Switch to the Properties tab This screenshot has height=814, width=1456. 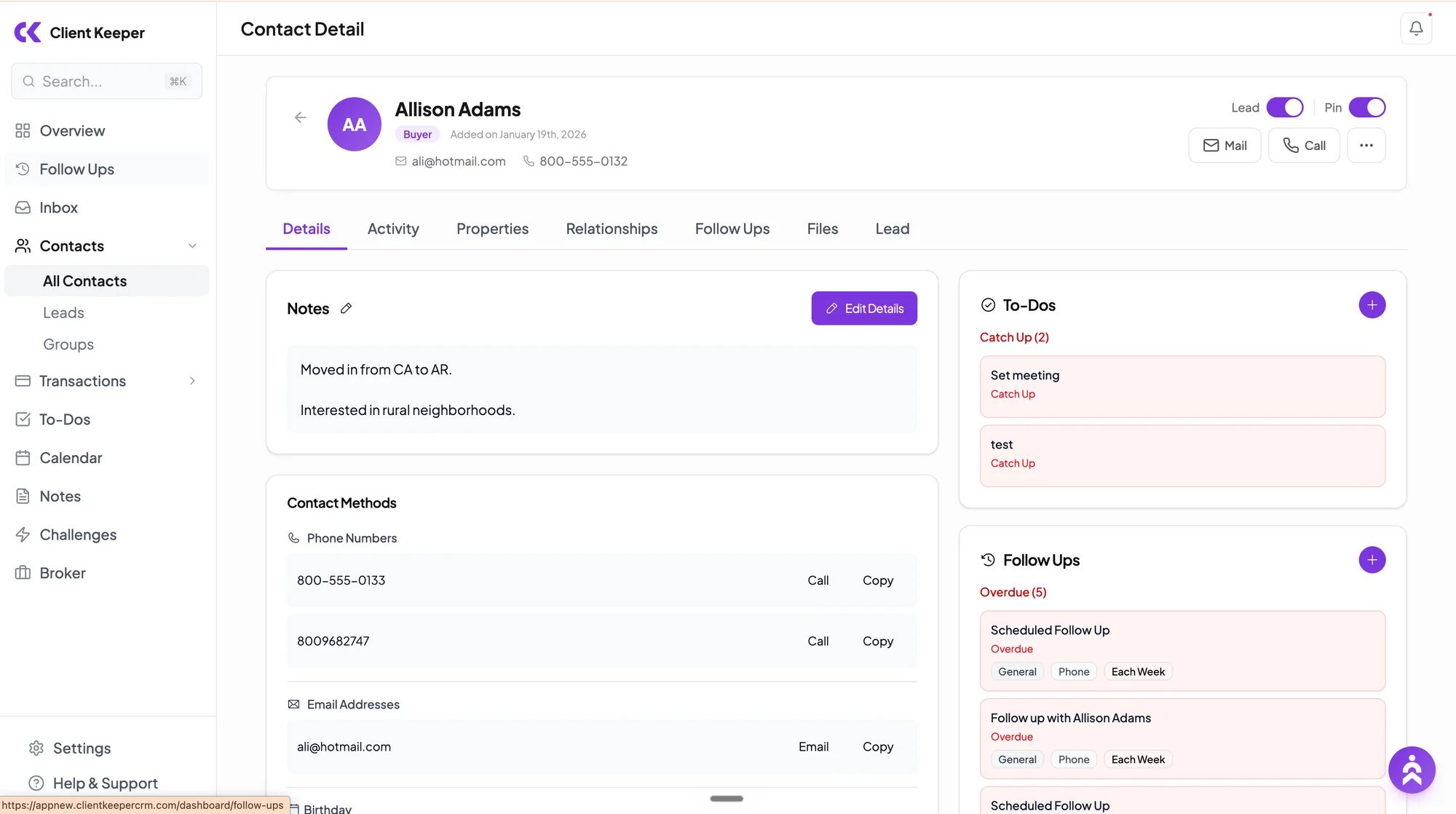point(492,229)
